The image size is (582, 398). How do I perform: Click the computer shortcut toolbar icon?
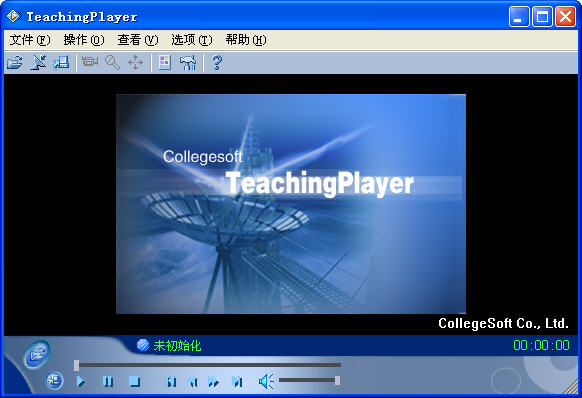[x=61, y=62]
